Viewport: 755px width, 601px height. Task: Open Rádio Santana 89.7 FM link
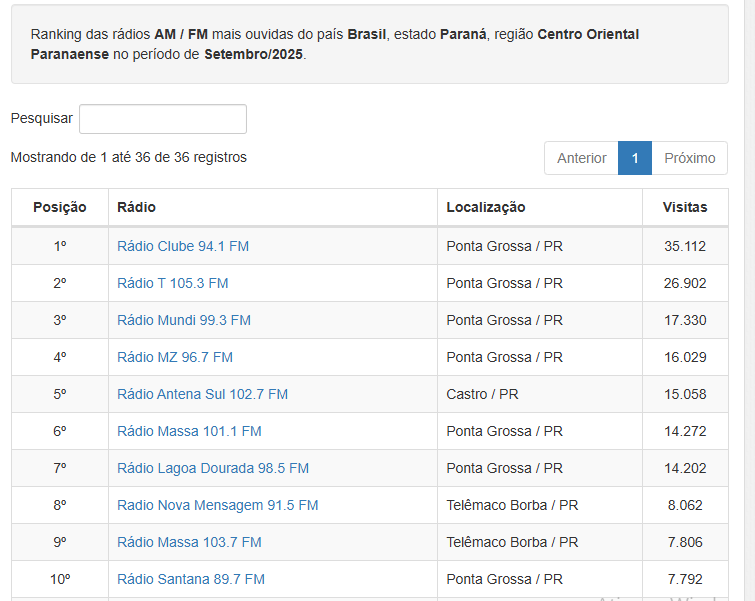191,579
